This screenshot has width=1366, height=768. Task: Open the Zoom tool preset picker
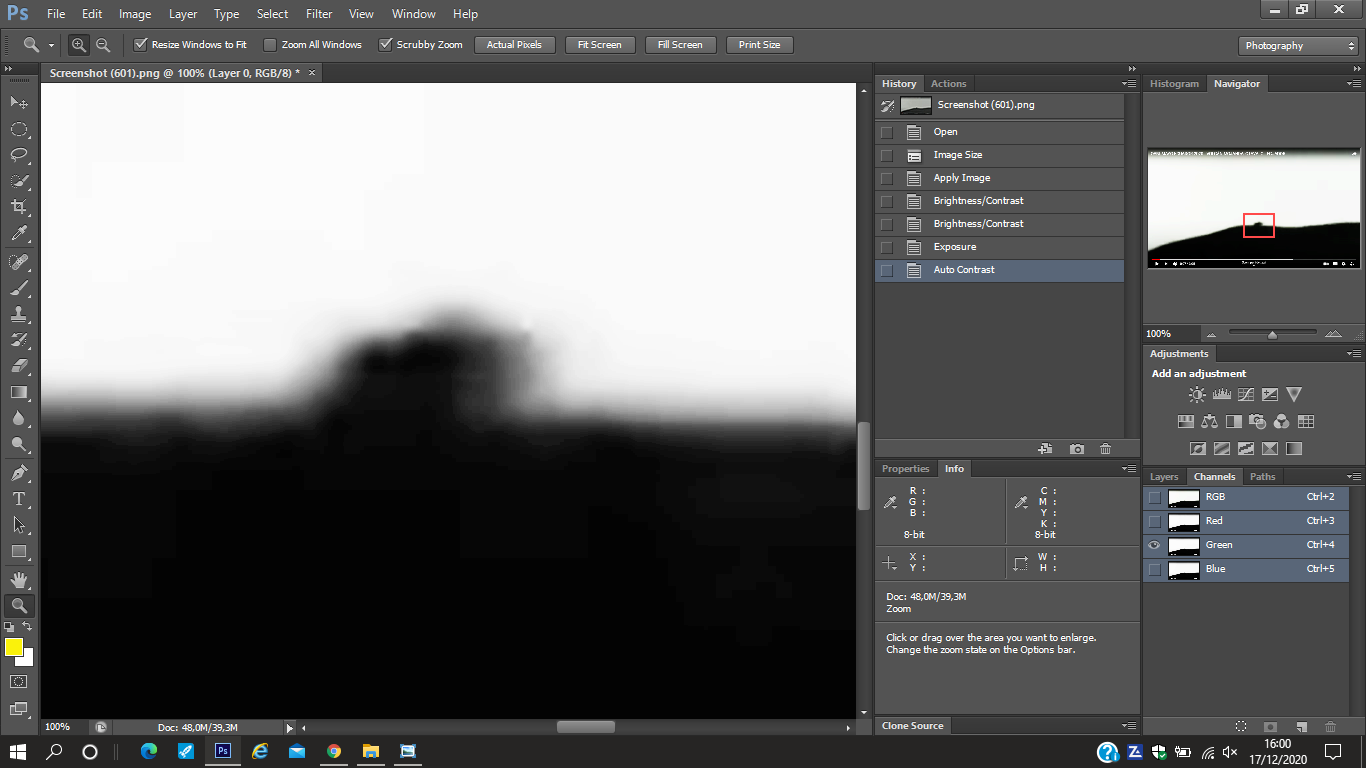38,45
